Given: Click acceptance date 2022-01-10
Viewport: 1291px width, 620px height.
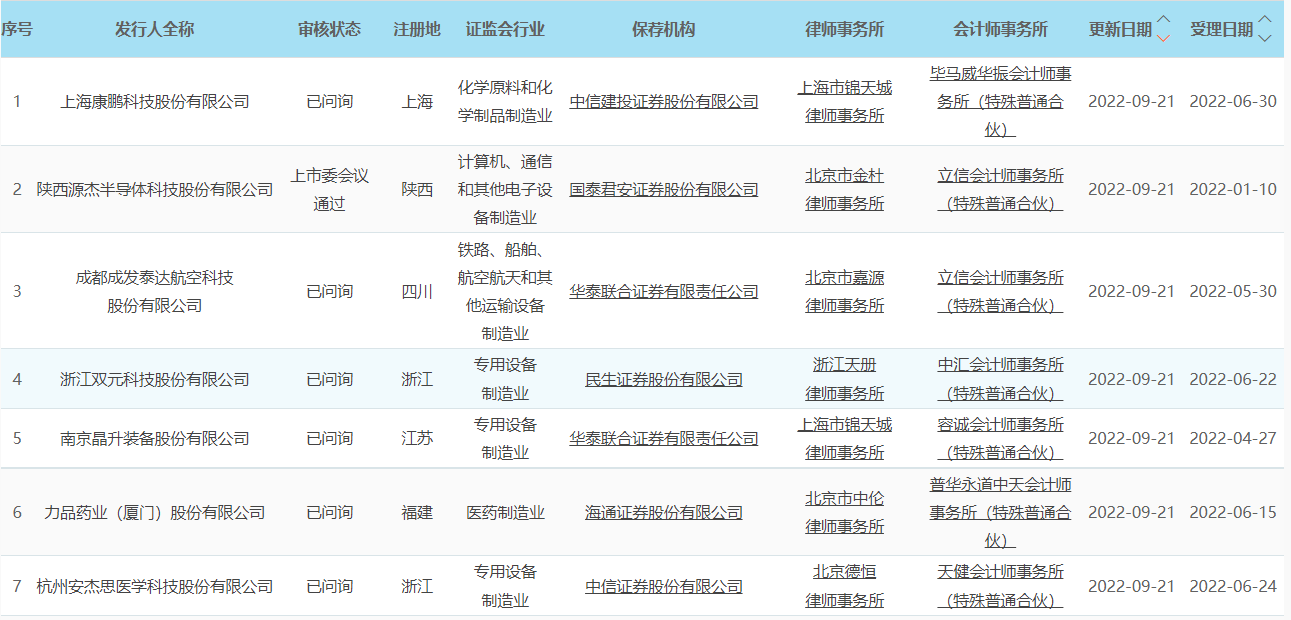Looking at the screenshot, I should pos(1233,189).
